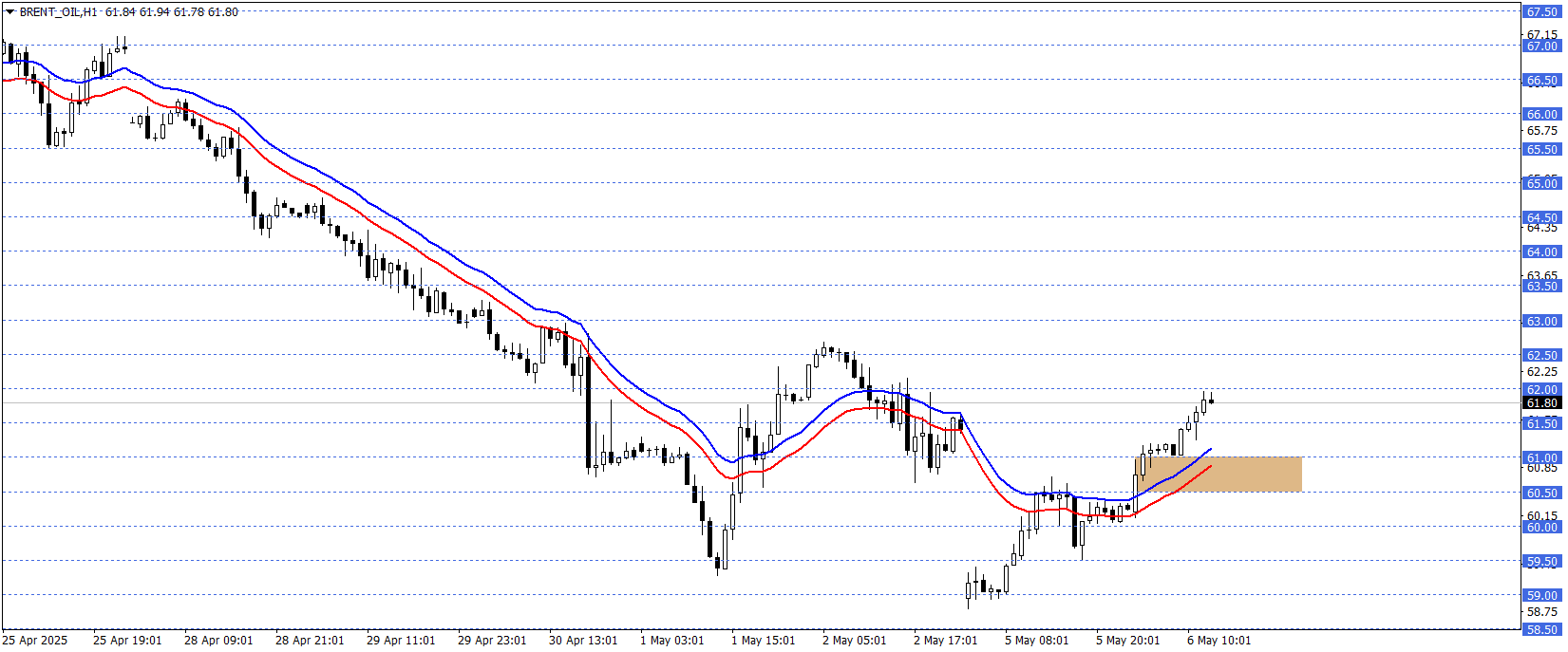The height and width of the screenshot is (652, 1568).
Task: Click the 59.00 price level label
Action: click(1542, 596)
